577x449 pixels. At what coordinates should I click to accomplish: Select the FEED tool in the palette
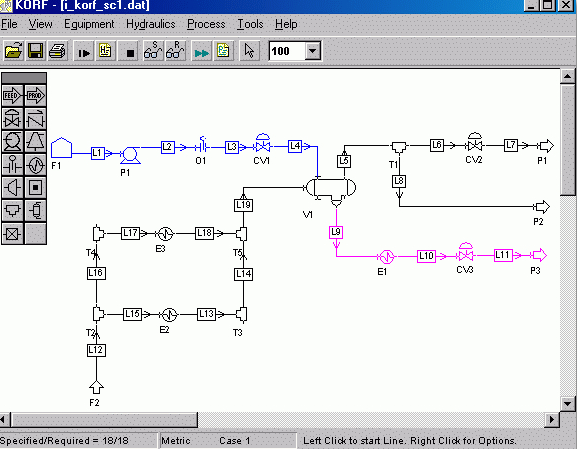click(x=13, y=96)
